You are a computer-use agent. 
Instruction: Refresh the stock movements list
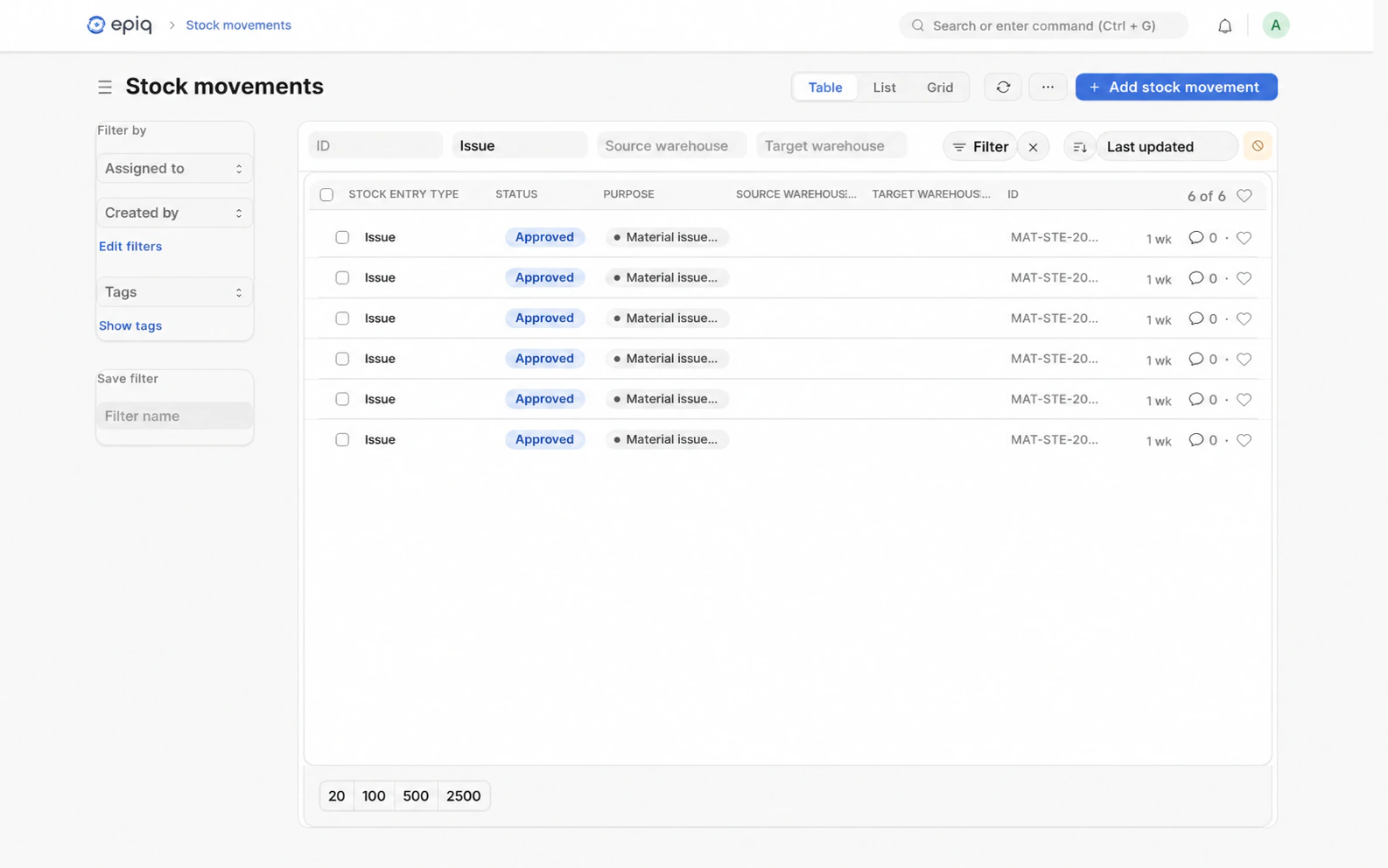pos(1003,87)
